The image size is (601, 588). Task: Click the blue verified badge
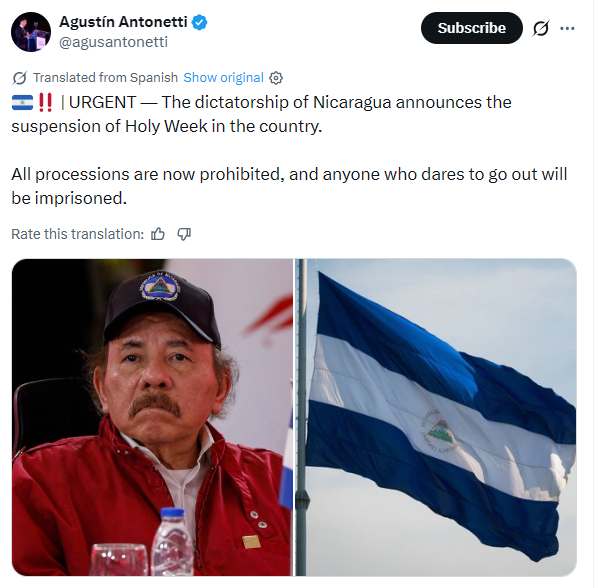[199, 22]
